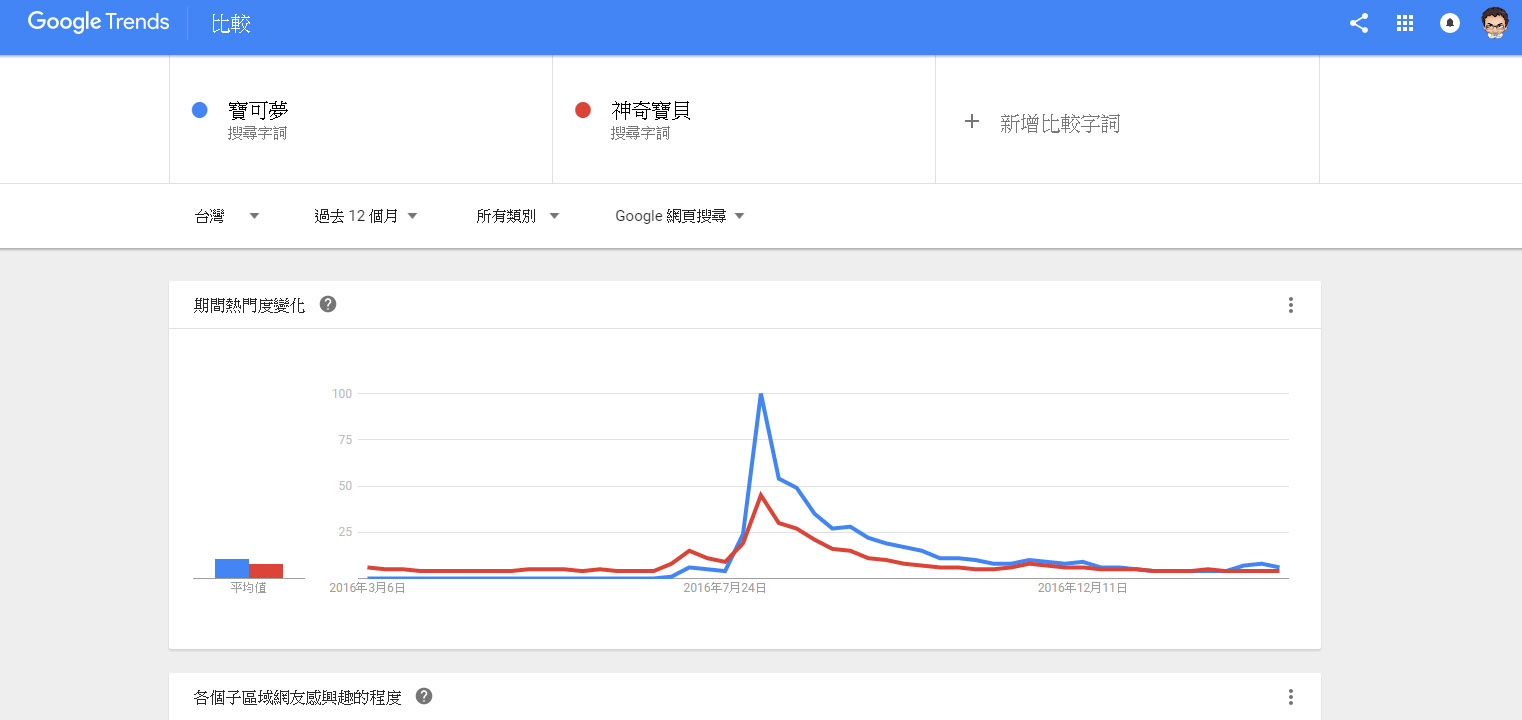The height and width of the screenshot is (720, 1522).
Task: Open three-dot menu of 各個子區域 card
Action: pyautogui.click(x=1291, y=697)
